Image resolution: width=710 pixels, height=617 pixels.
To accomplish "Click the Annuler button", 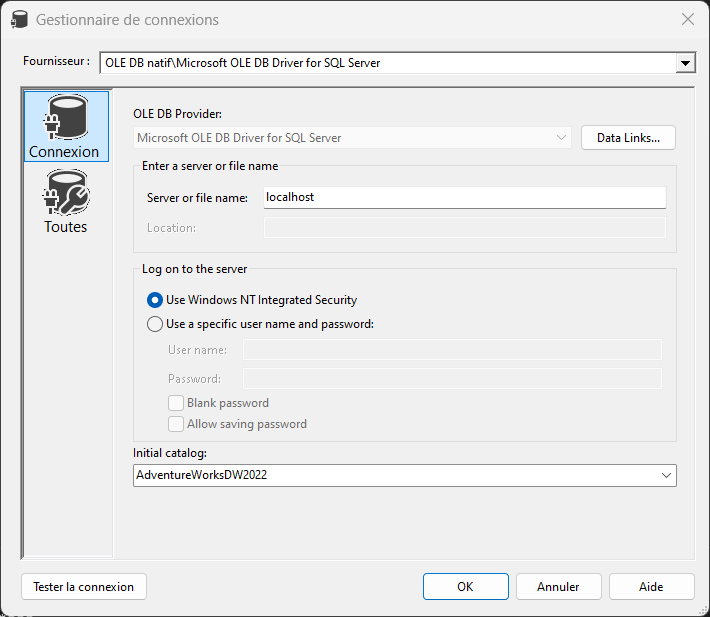I will point(558,587).
